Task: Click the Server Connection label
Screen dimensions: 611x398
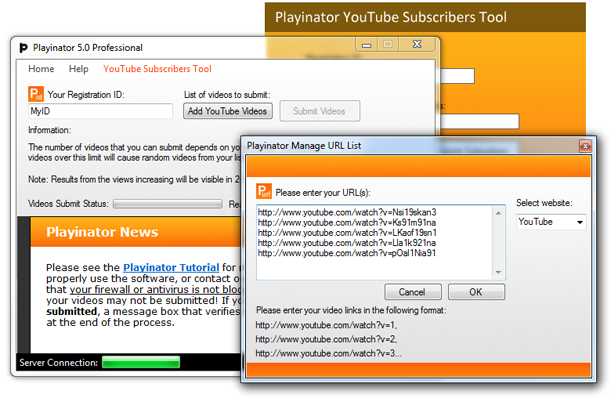Action: [58, 363]
